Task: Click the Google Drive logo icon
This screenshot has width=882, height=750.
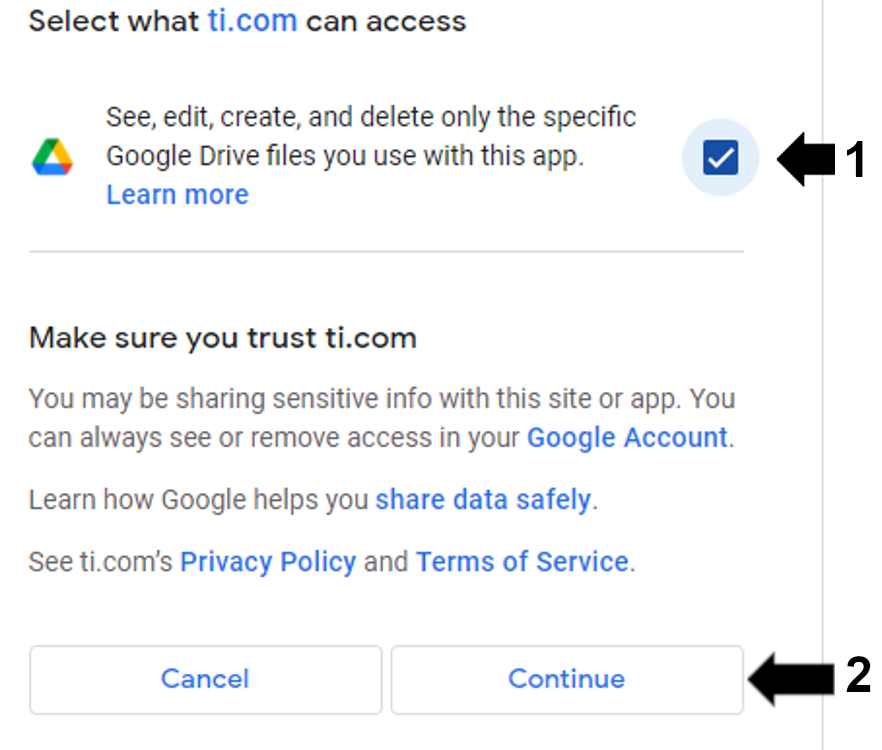Action: [52, 157]
